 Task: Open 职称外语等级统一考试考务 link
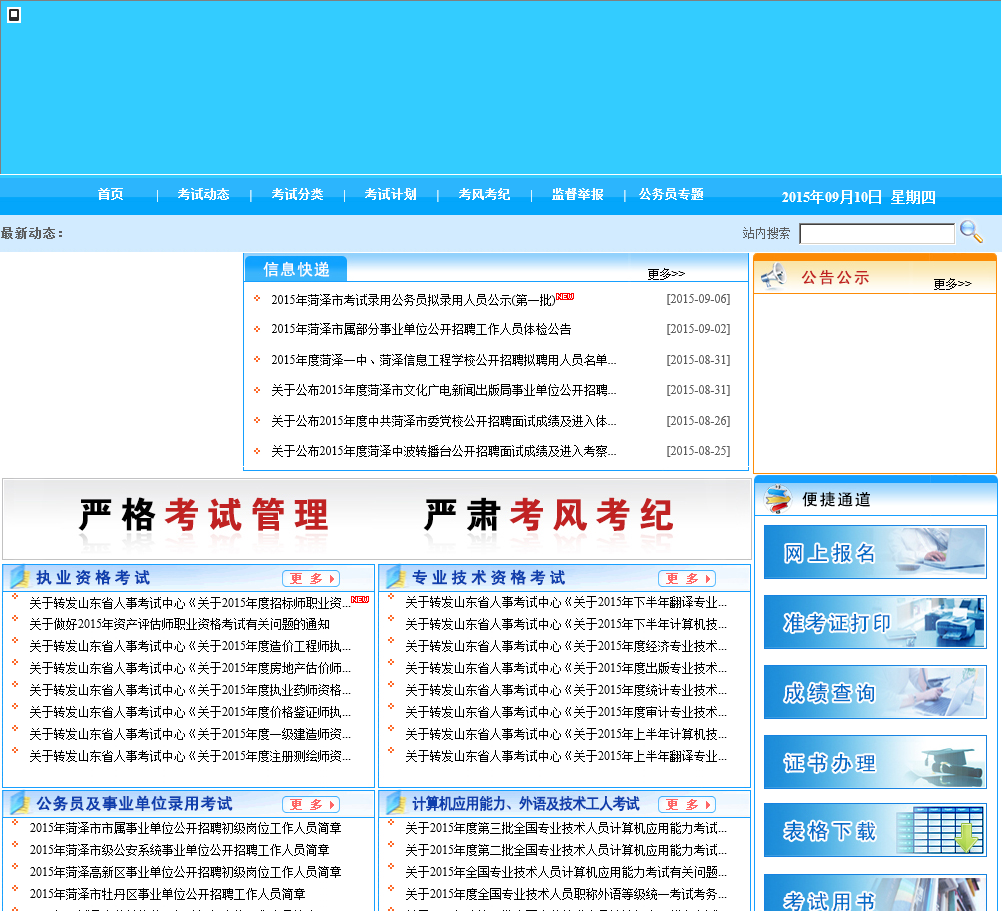point(566,894)
